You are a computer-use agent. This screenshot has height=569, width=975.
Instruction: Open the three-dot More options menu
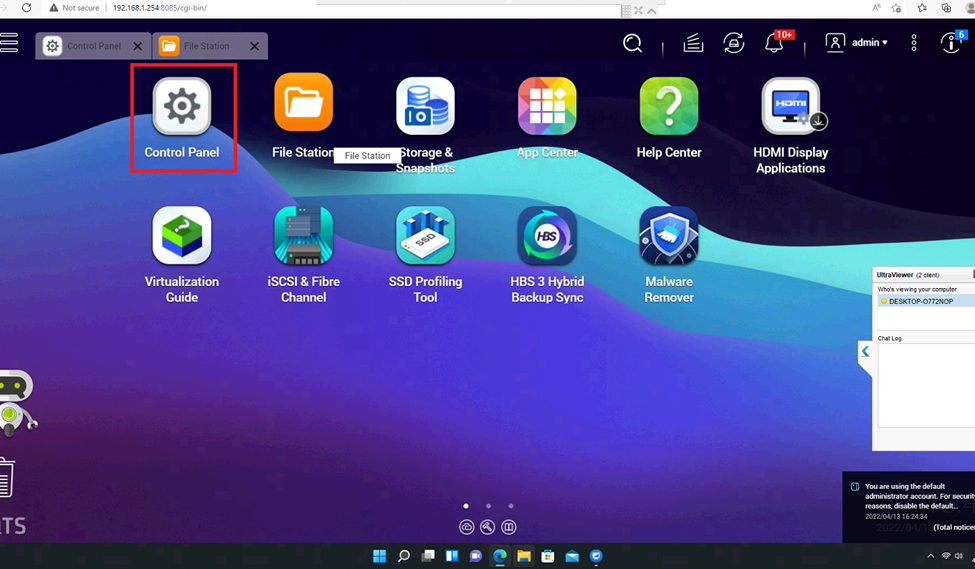pyautogui.click(x=913, y=43)
